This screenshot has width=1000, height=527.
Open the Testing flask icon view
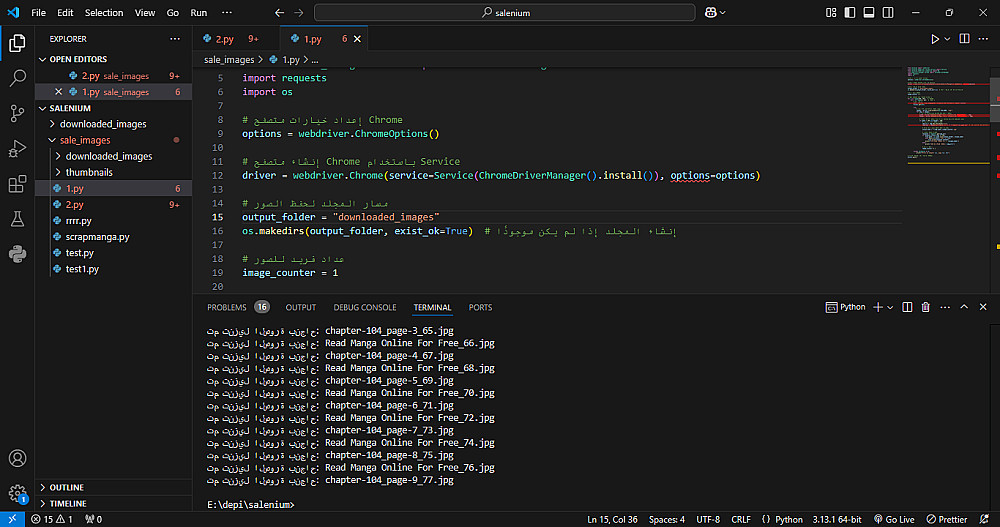pos(17,219)
